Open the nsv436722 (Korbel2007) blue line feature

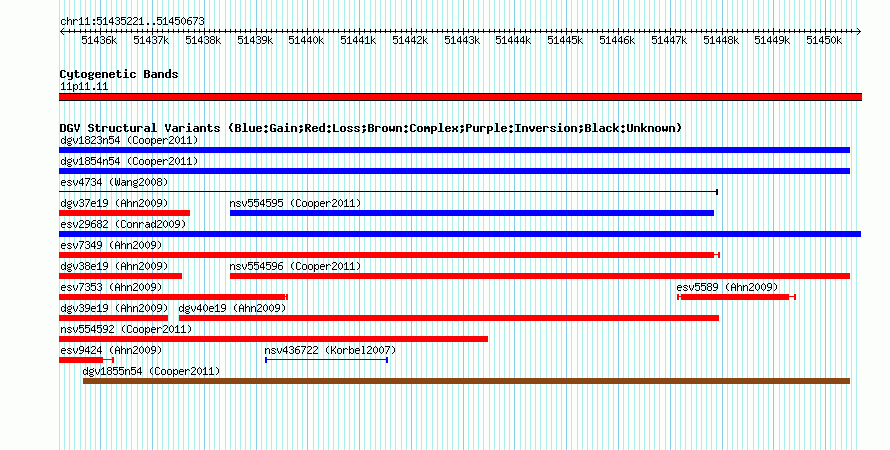[326, 360]
